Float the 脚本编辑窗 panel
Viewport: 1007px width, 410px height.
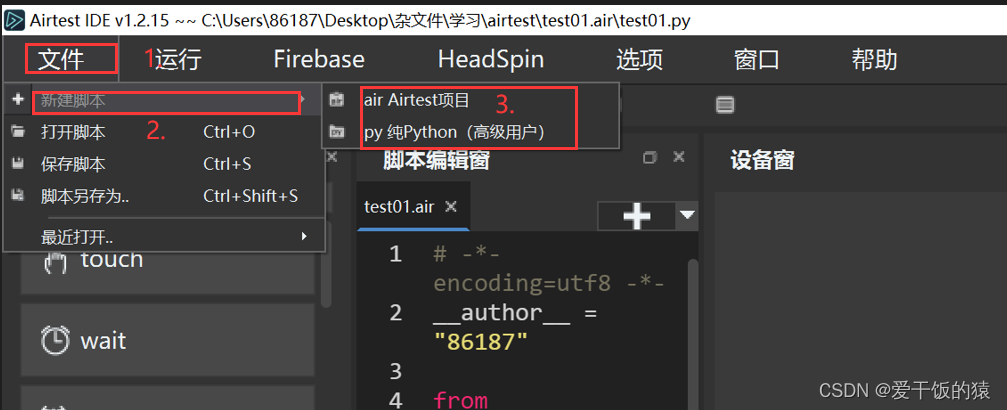pyautogui.click(x=650, y=157)
